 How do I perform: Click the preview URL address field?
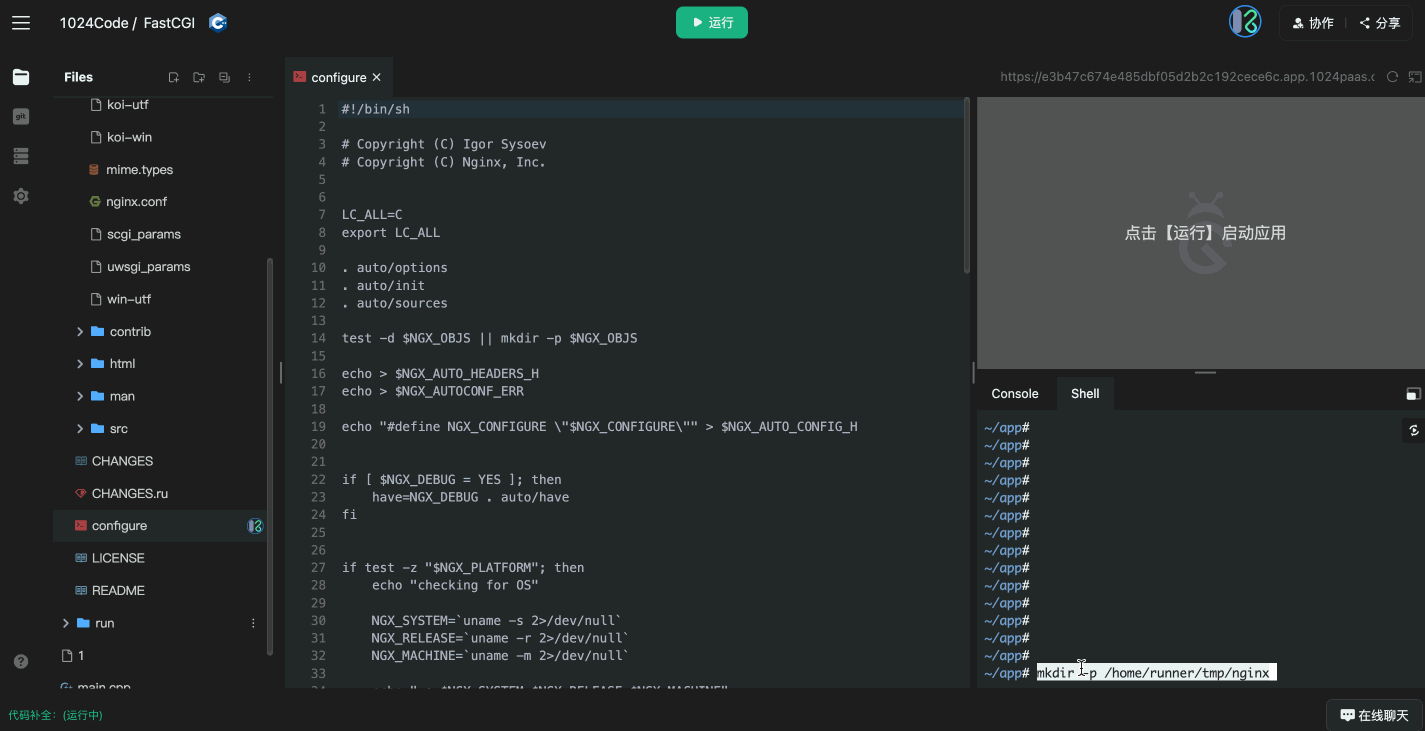(1187, 77)
